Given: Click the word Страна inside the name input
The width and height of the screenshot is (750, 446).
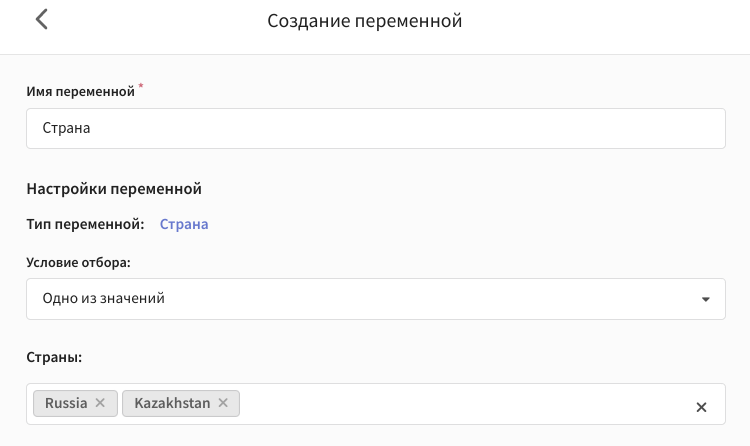Looking at the screenshot, I should 66,128.
